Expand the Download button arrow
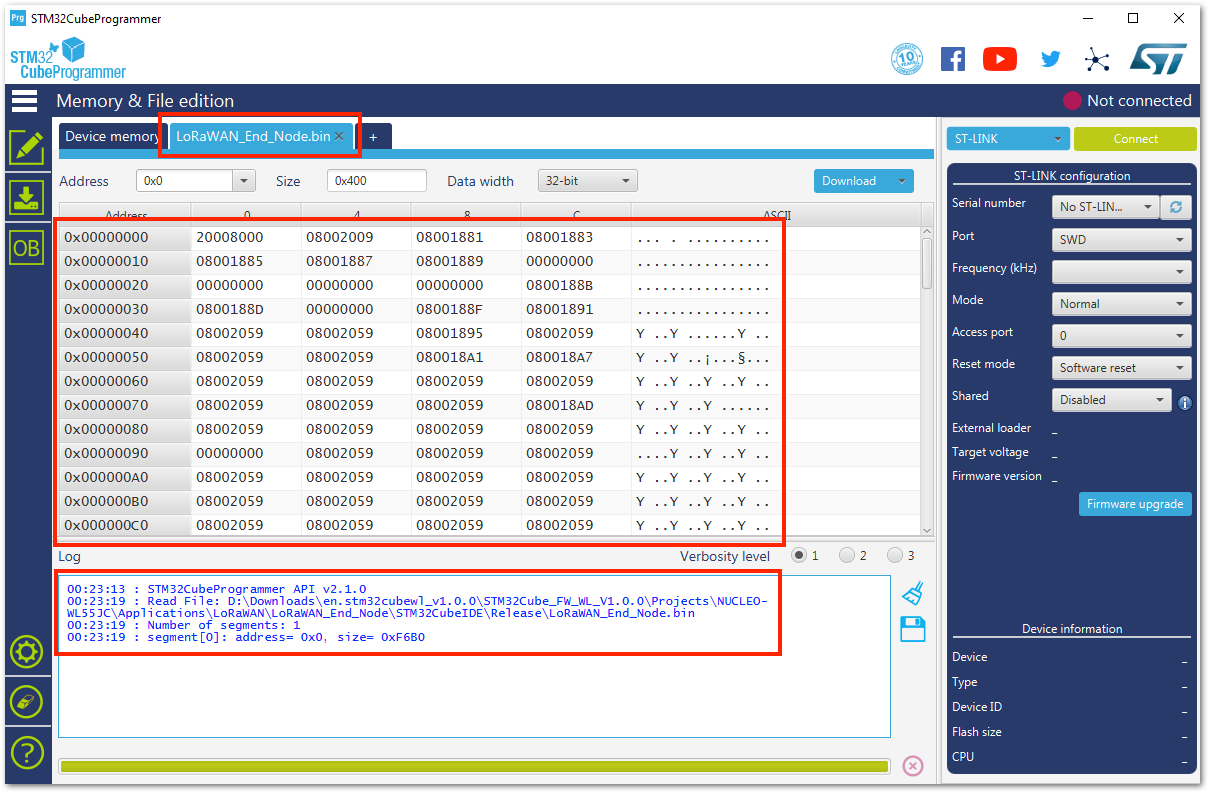The image size is (1209, 793). [902, 181]
